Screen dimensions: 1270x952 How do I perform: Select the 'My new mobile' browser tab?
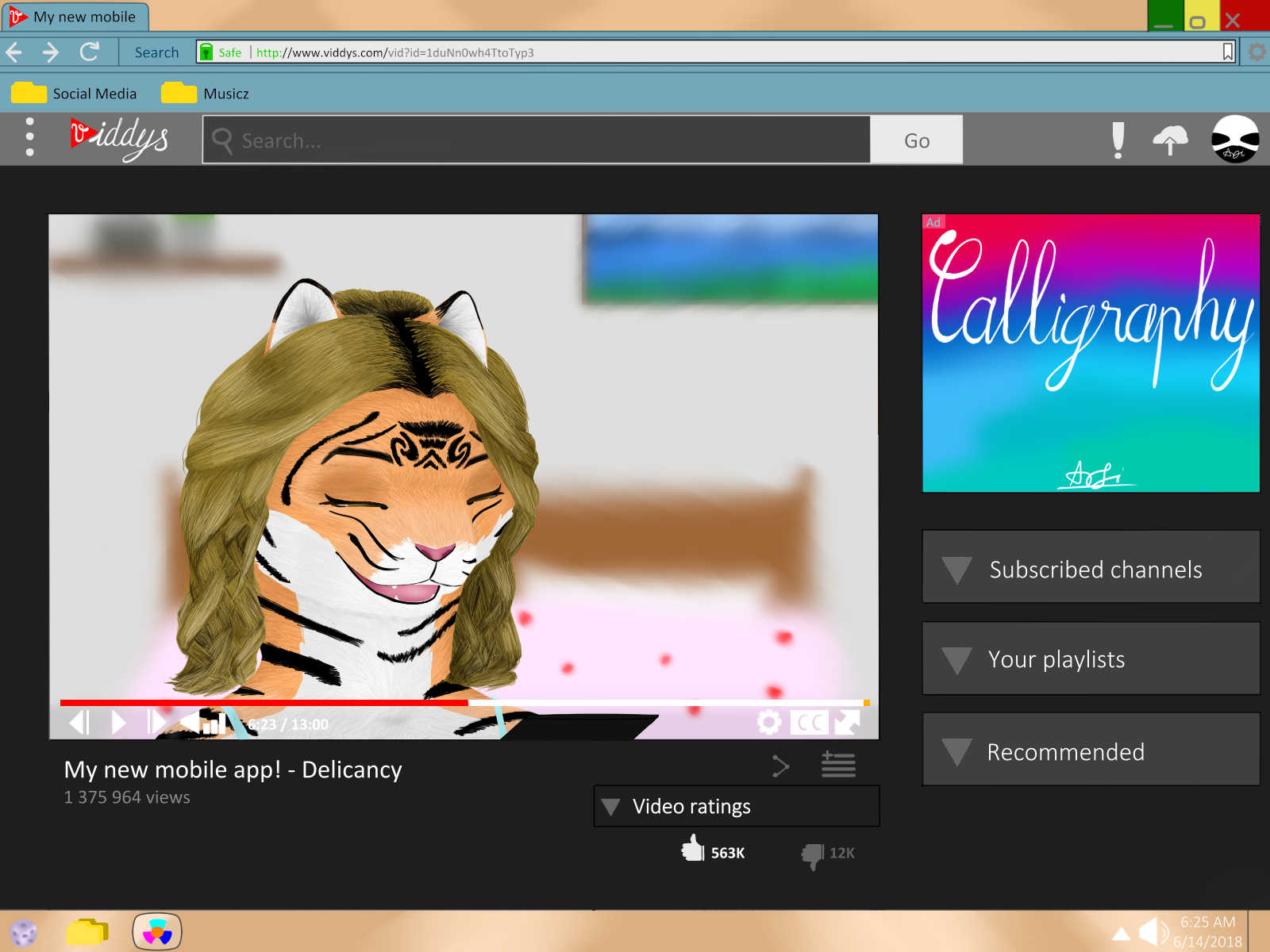click(75, 17)
